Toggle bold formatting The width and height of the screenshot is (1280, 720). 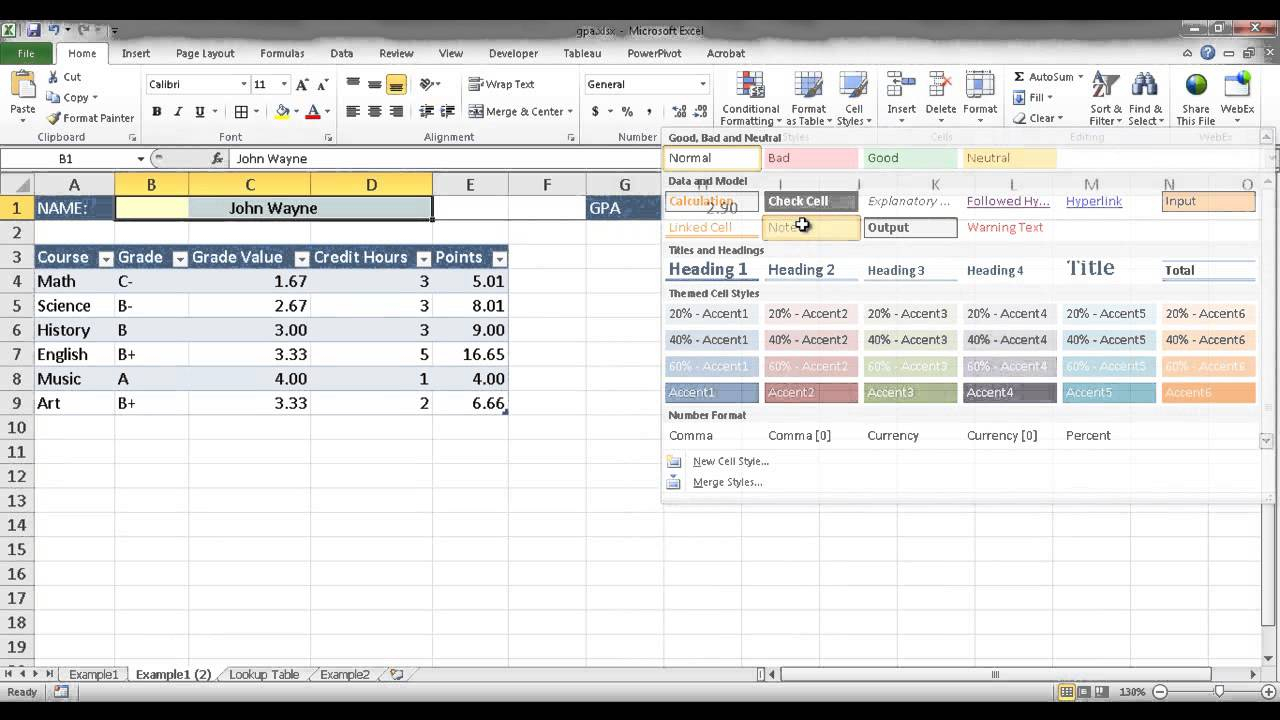(157, 111)
